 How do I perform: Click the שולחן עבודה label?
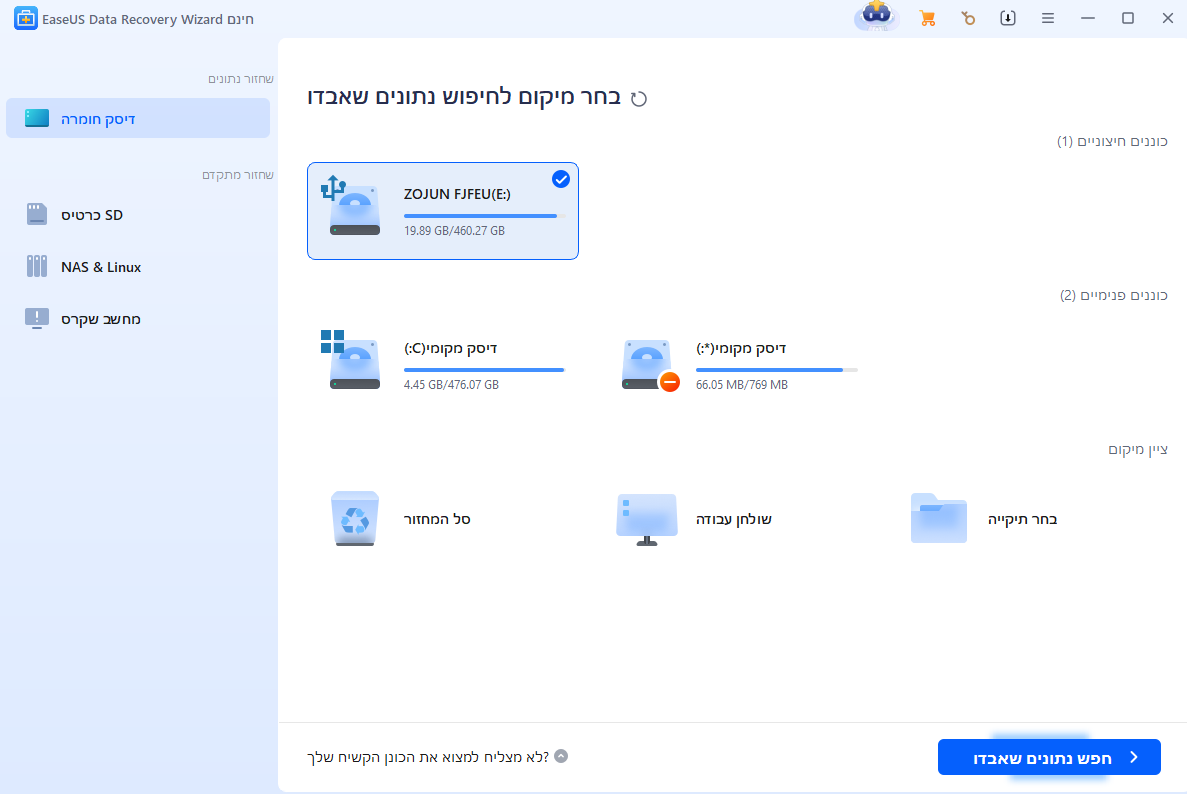[734, 519]
